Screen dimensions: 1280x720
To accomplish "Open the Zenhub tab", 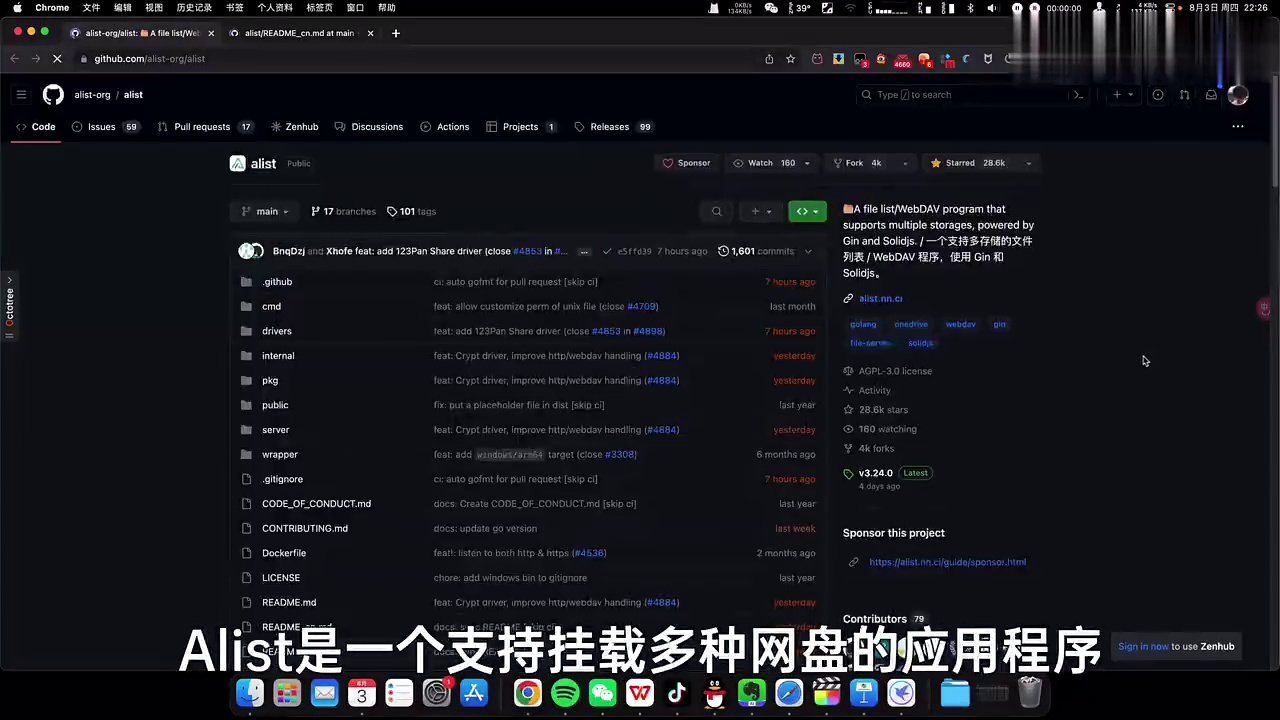I will coord(295,127).
